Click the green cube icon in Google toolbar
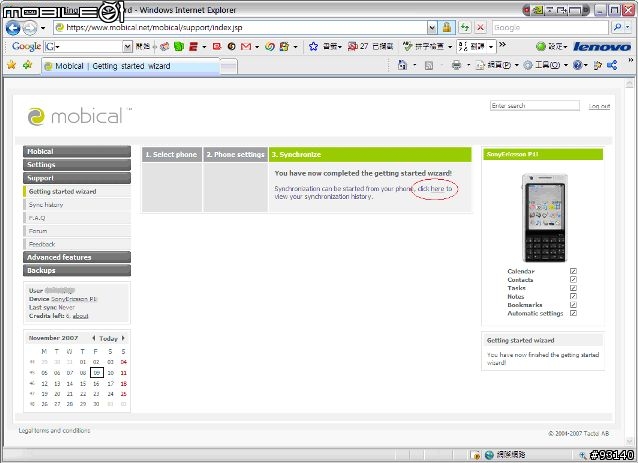The image size is (638, 463). point(179,46)
